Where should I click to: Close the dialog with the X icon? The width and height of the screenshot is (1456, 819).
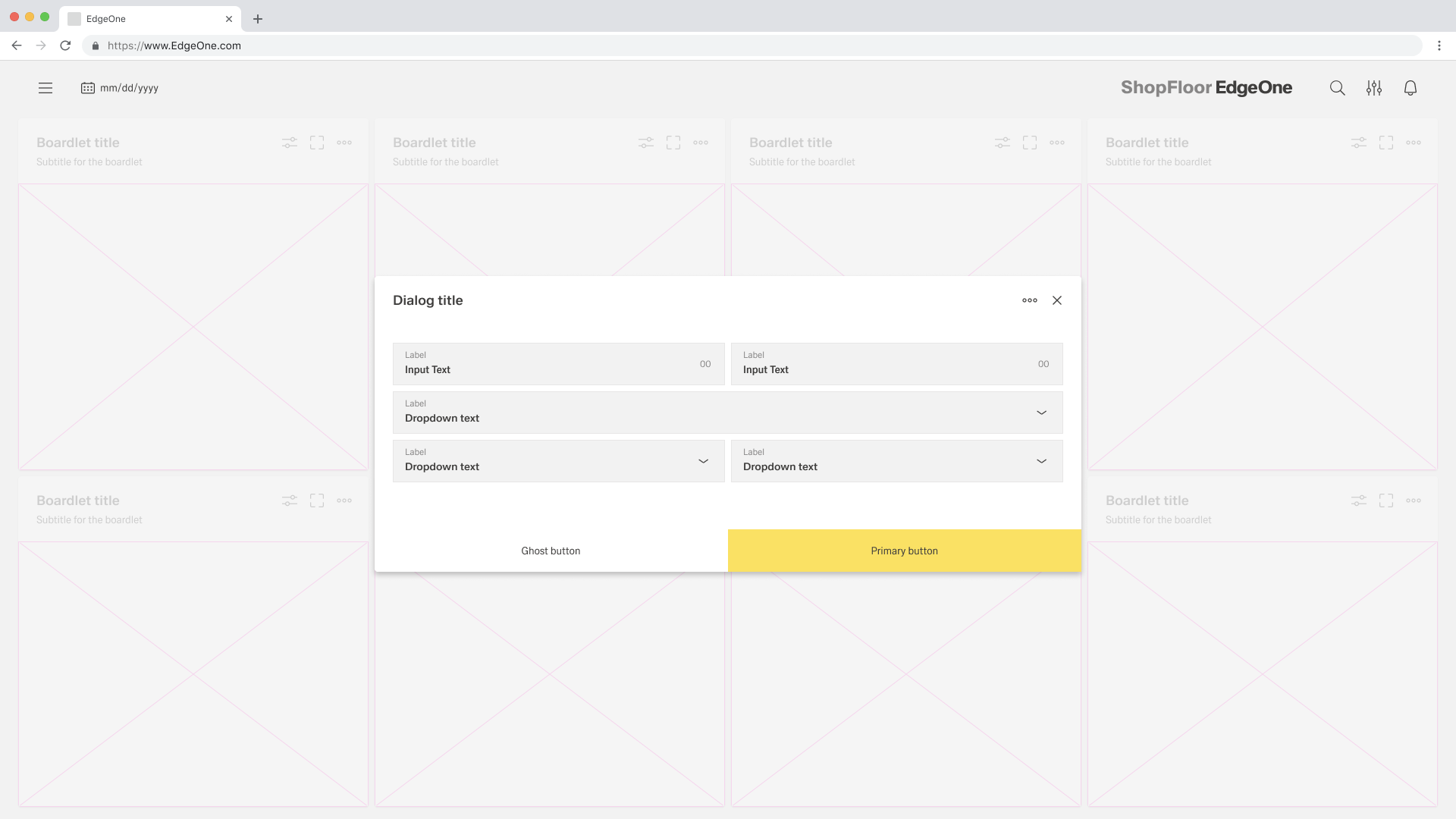coord(1057,300)
